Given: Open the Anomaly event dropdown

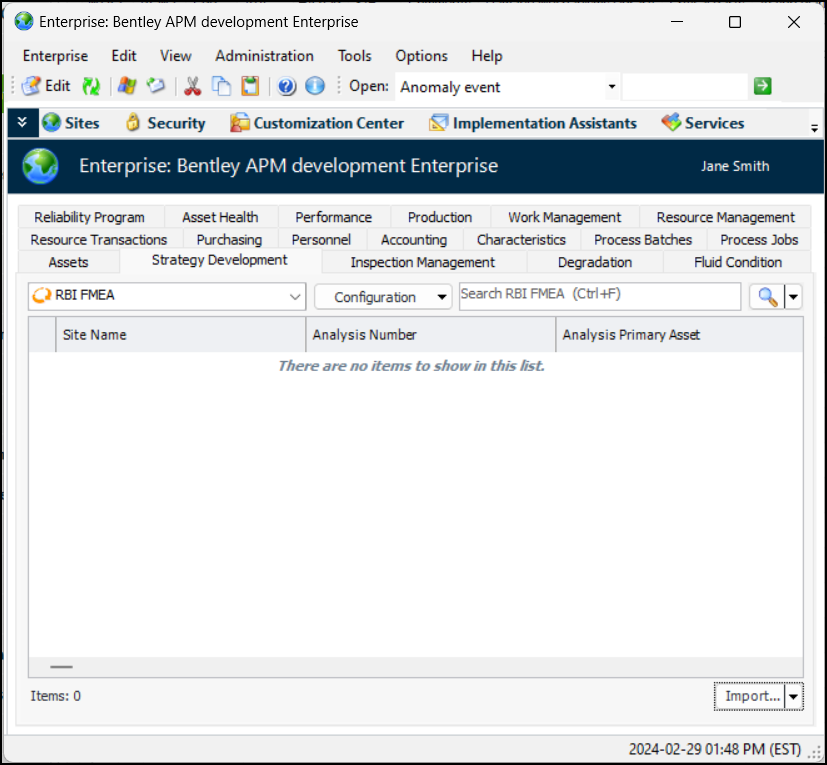Looking at the screenshot, I should click(x=612, y=87).
